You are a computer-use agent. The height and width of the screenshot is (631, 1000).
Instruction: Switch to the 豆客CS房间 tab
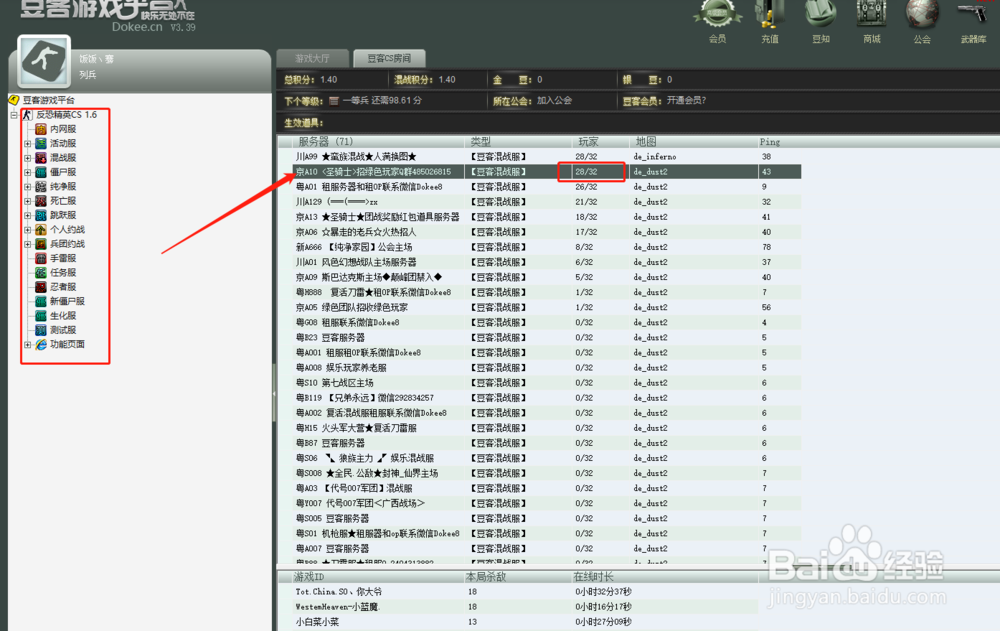pos(389,58)
